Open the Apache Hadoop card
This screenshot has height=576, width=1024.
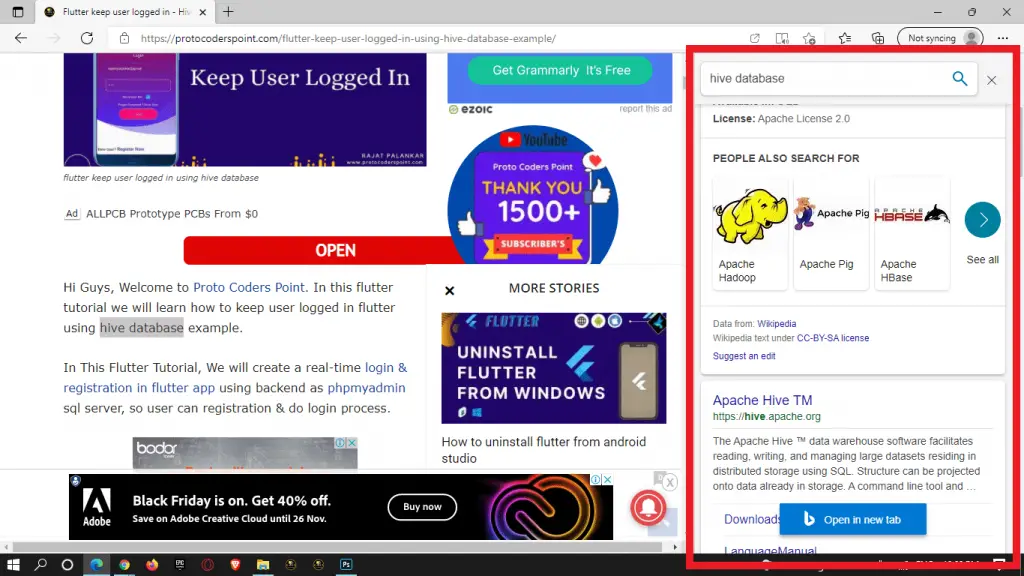pos(750,233)
